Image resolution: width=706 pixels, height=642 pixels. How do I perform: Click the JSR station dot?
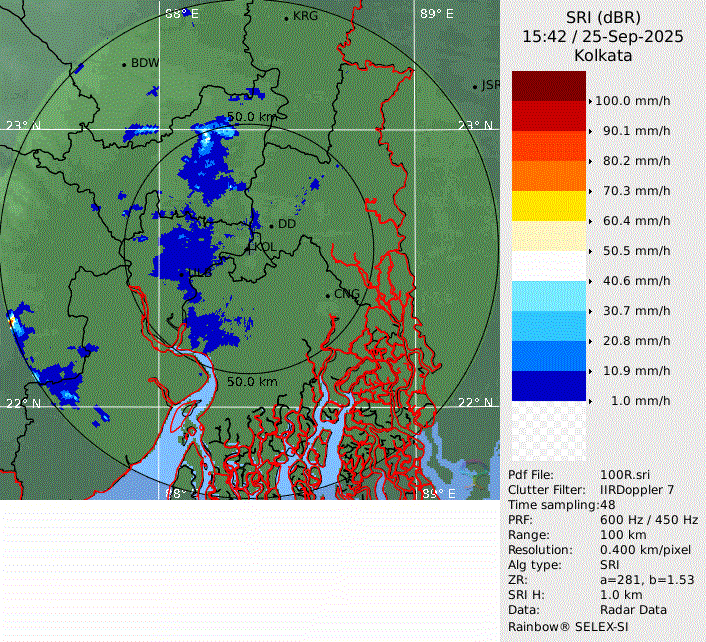pyautogui.click(x=476, y=87)
